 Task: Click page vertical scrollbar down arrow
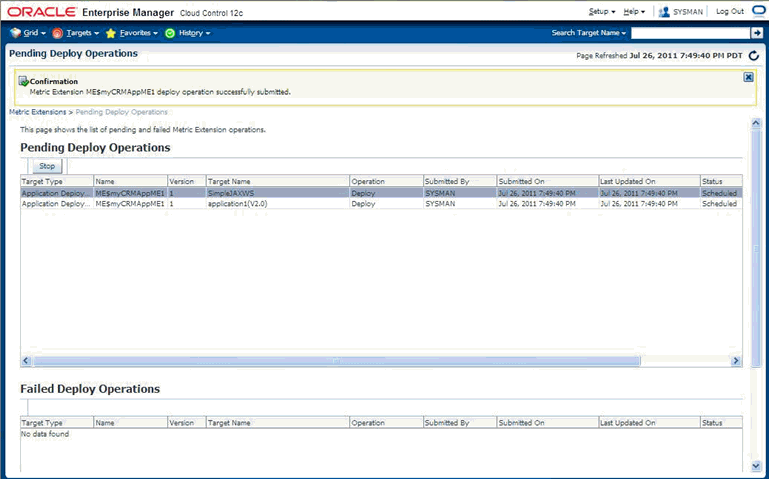[x=756, y=466]
